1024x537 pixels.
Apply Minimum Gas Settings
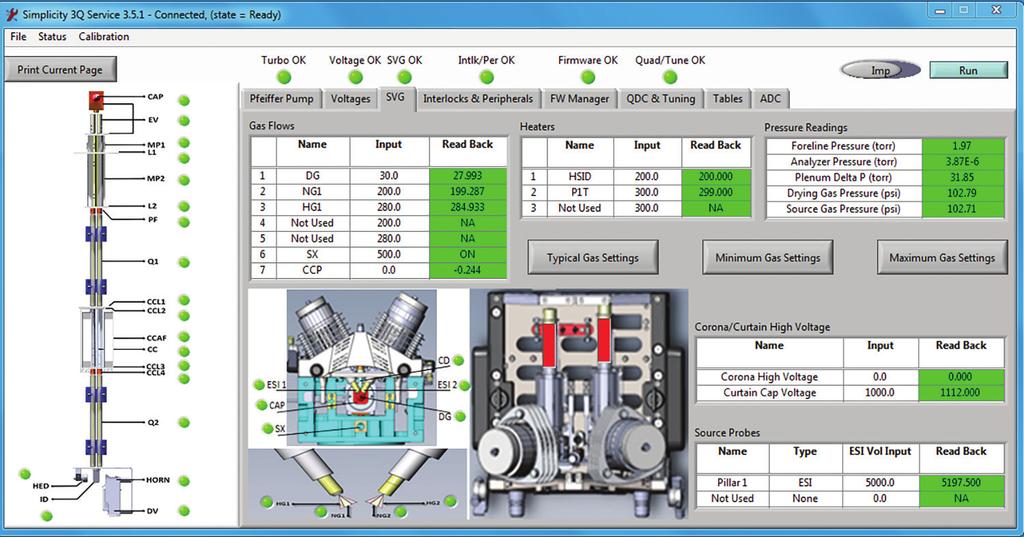point(768,257)
